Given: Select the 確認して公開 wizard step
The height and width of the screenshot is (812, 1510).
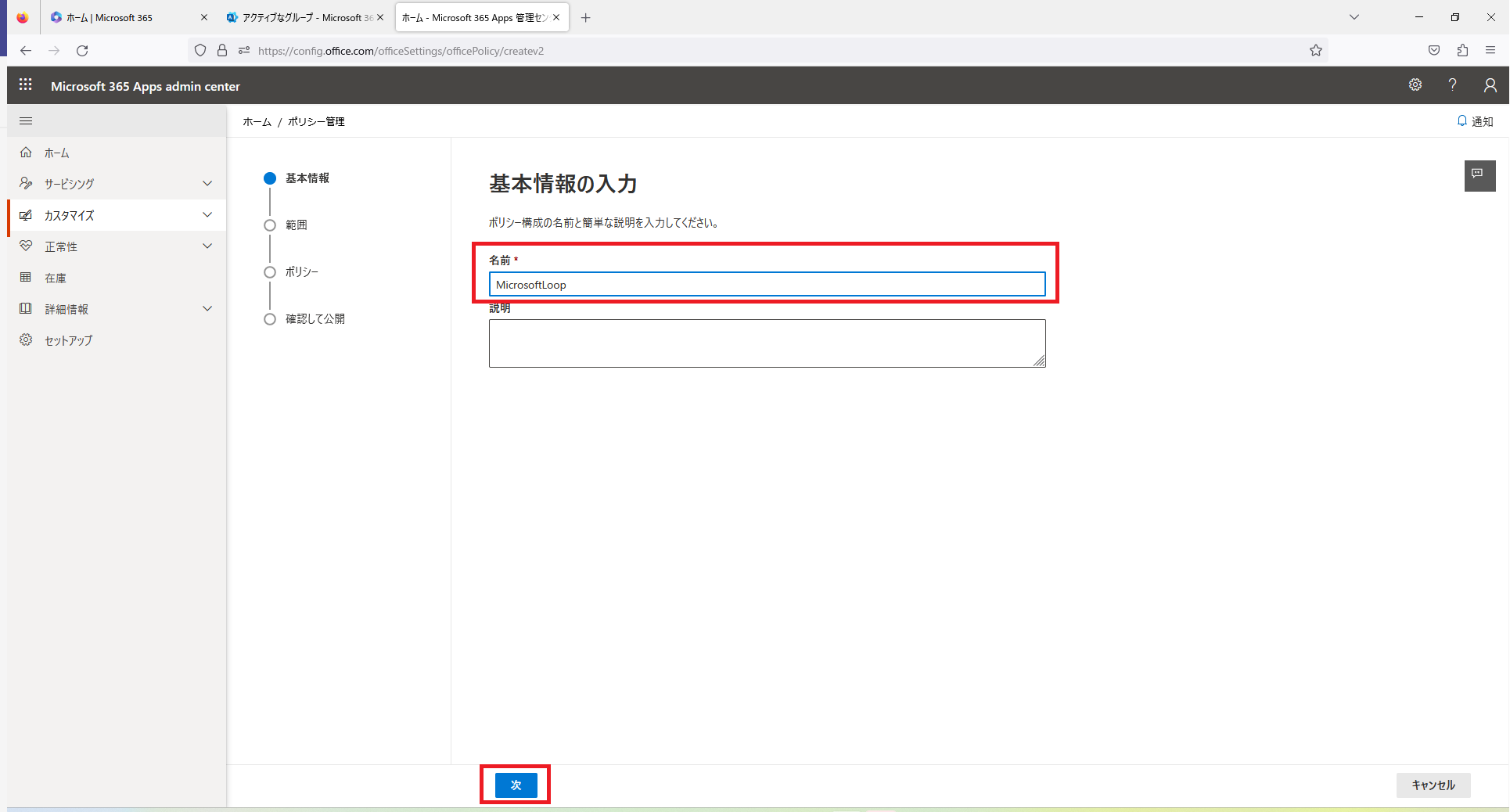Looking at the screenshot, I should point(305,319).
